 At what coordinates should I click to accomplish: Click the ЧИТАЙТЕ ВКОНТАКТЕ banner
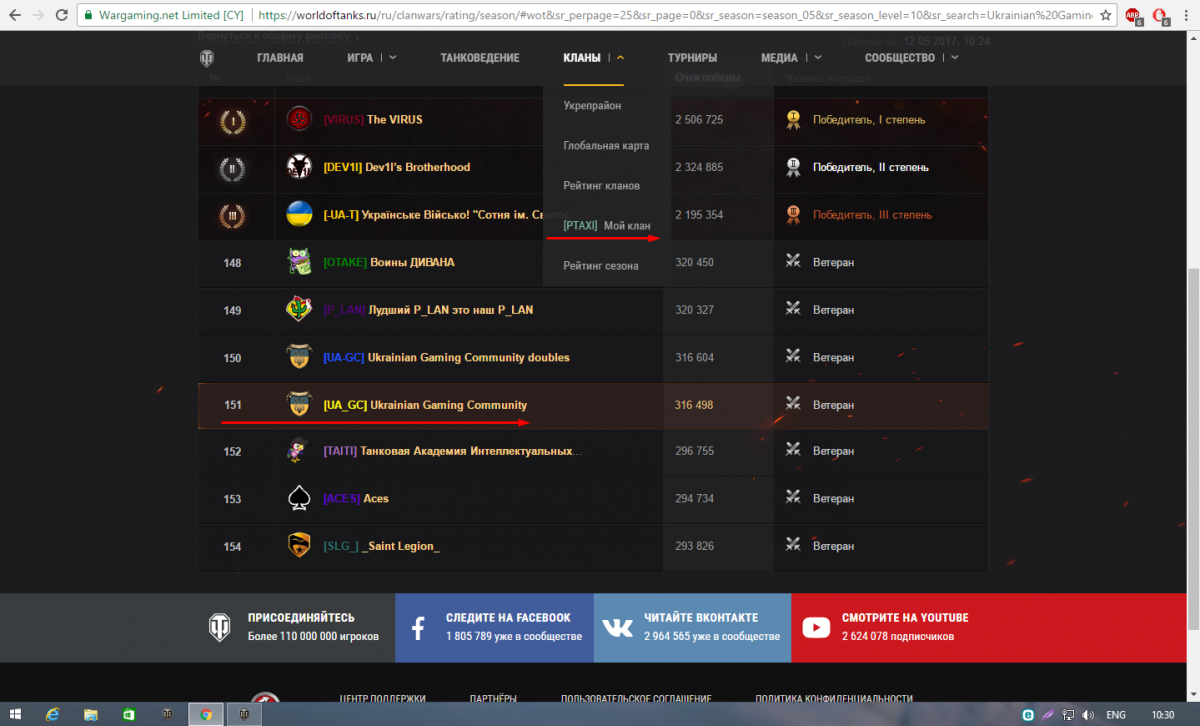coord(692,627)
